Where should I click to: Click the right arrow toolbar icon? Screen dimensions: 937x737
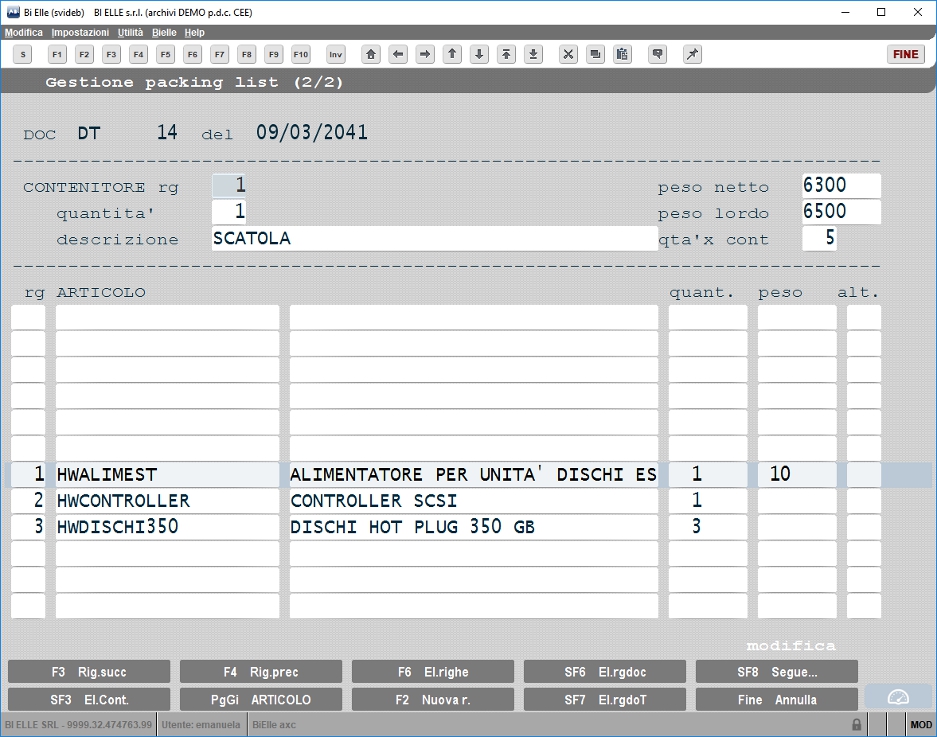425,54
